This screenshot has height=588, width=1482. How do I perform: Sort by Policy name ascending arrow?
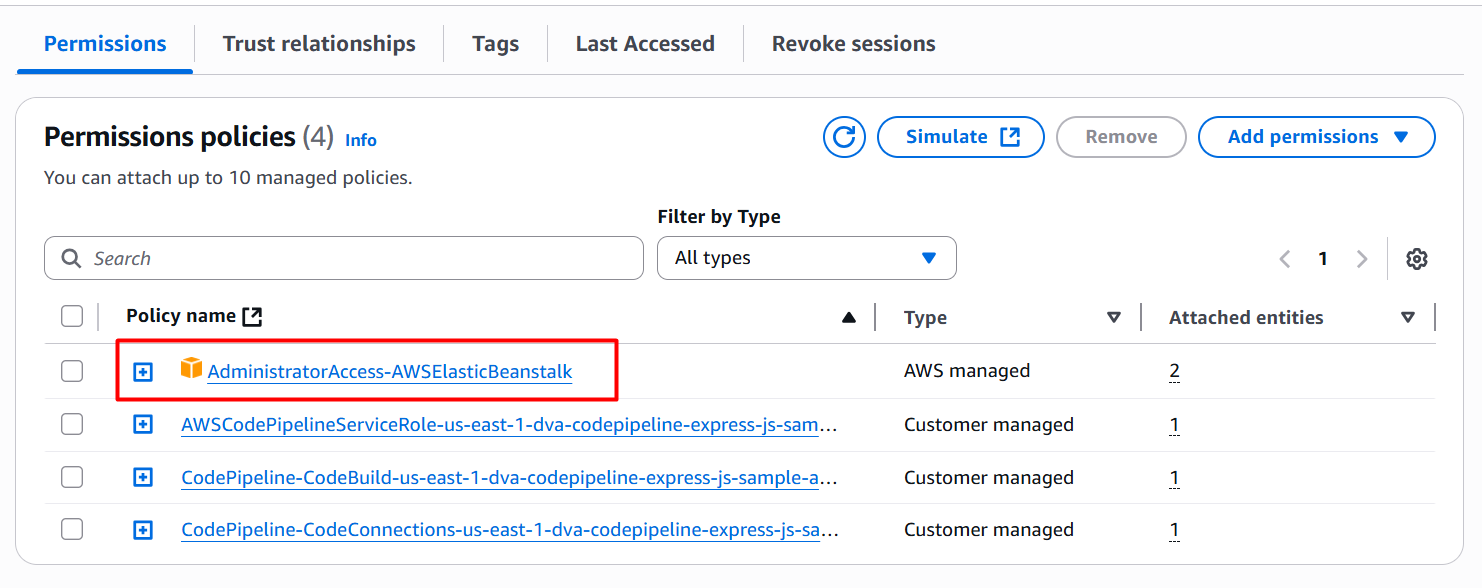(849, 318)
